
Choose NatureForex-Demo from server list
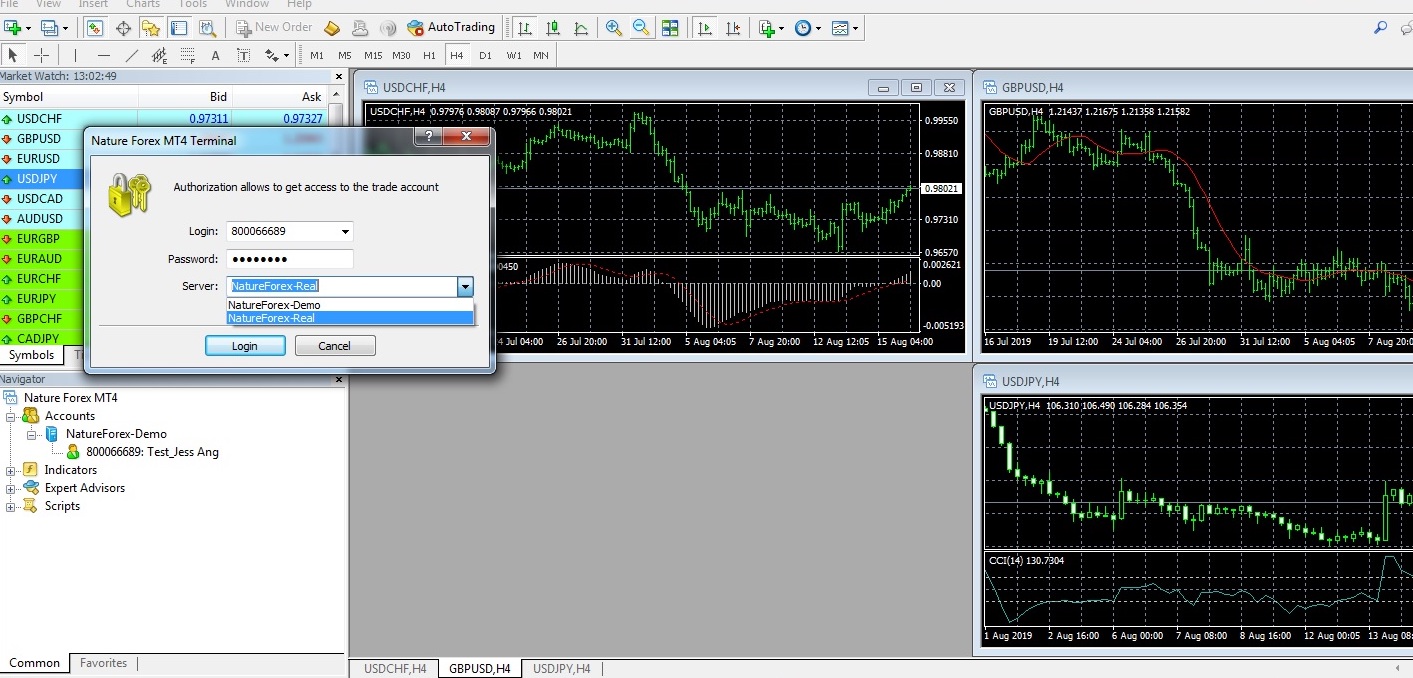click(350, 305)
